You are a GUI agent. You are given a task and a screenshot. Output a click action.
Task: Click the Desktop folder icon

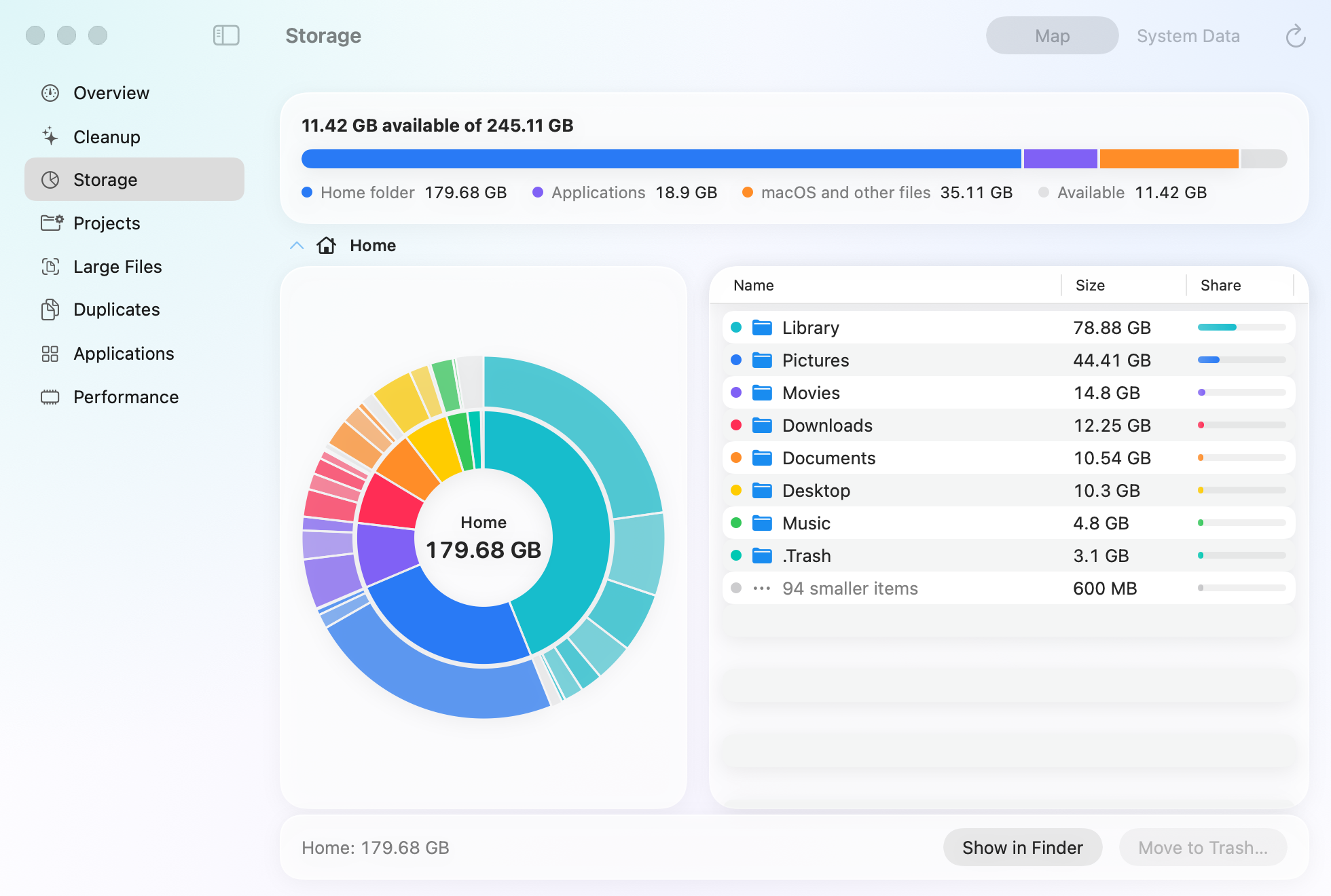pyautogui.click(x=762, y=490)
